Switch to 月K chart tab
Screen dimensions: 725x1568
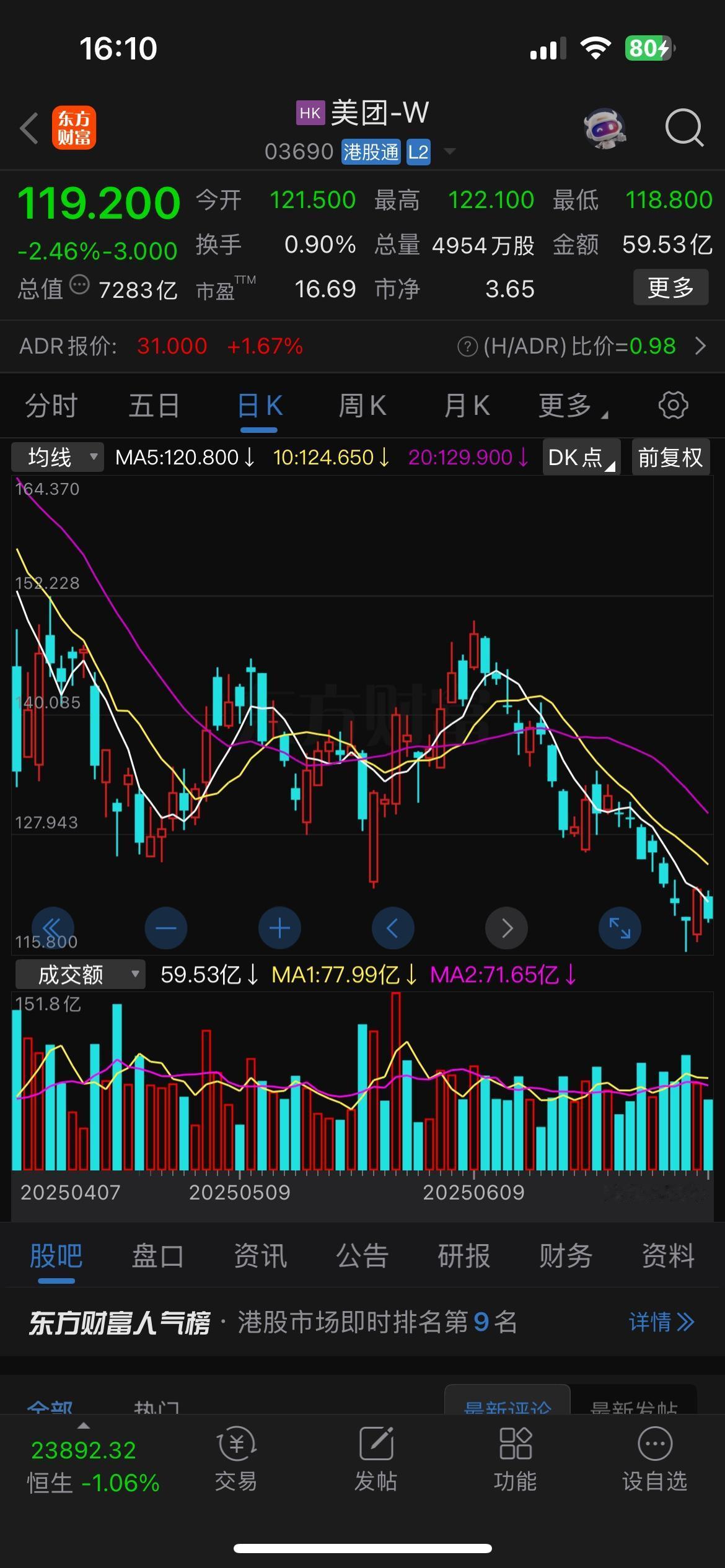click(467, 406)
